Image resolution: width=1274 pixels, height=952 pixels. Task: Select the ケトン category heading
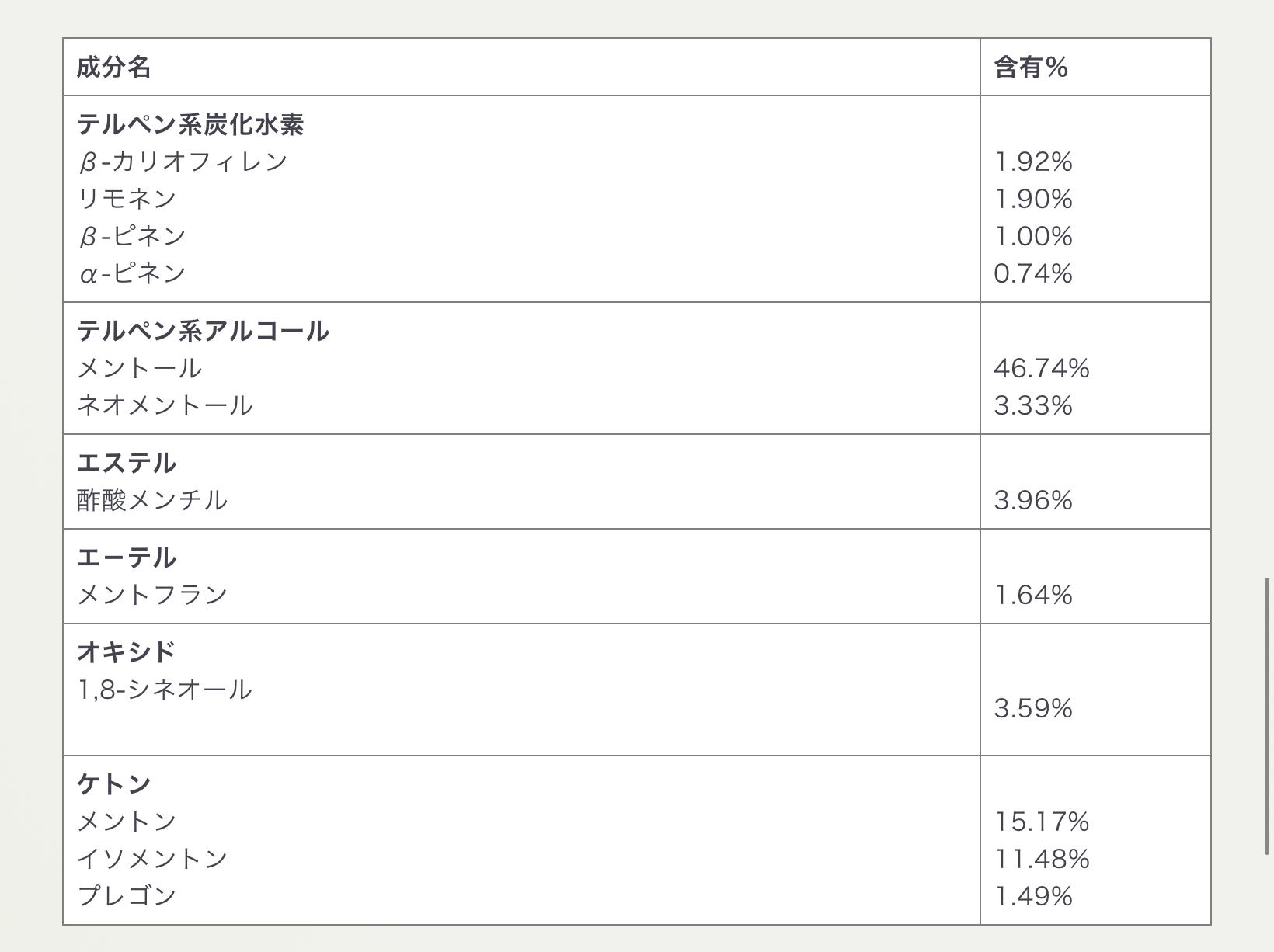coord(113,784)
